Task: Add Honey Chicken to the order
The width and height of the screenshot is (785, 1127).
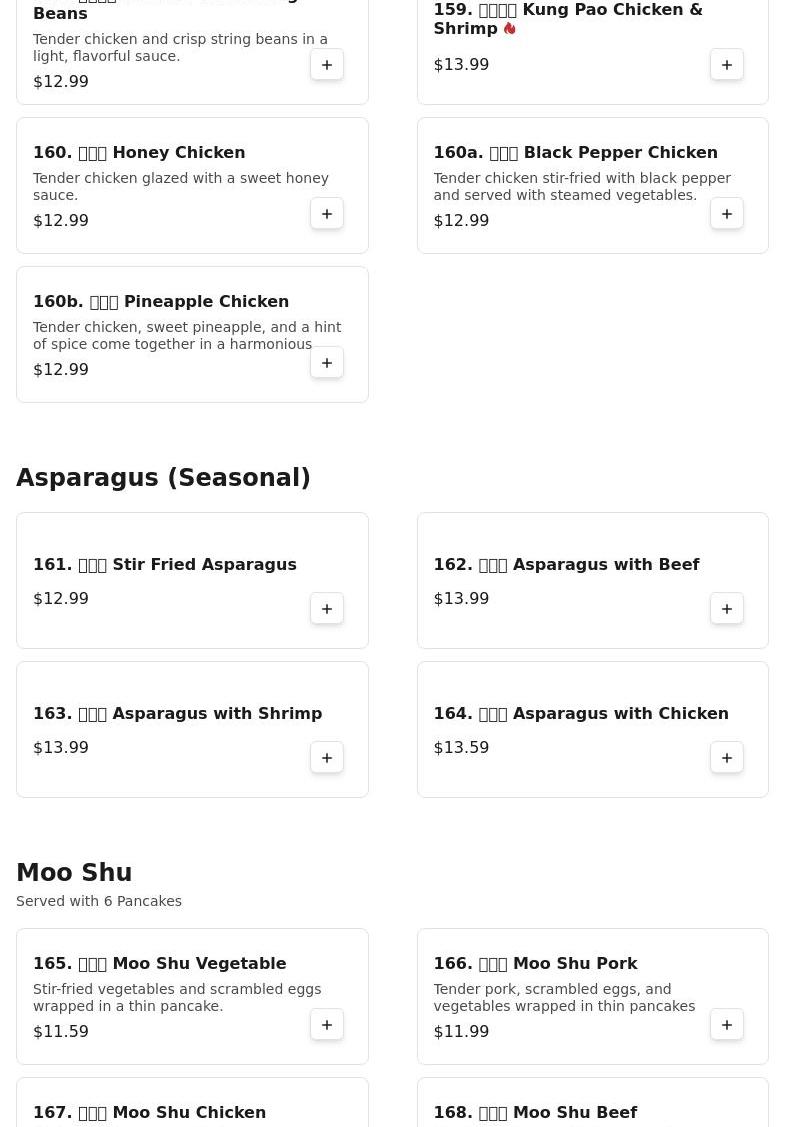Action: [x=327, y=214]
